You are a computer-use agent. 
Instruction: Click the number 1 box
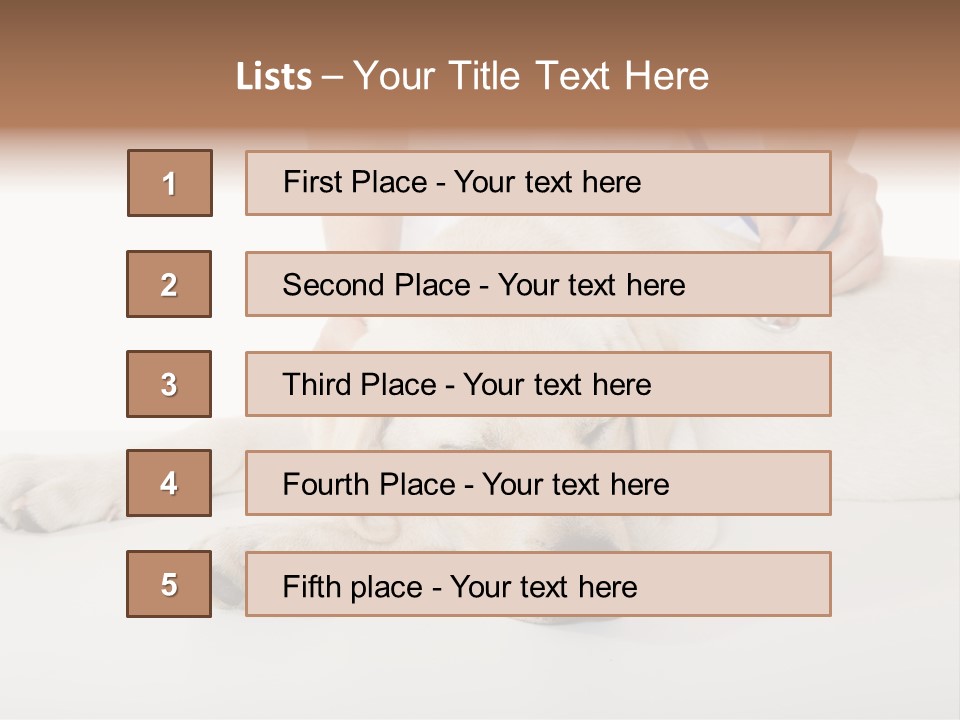pos(170,183)
